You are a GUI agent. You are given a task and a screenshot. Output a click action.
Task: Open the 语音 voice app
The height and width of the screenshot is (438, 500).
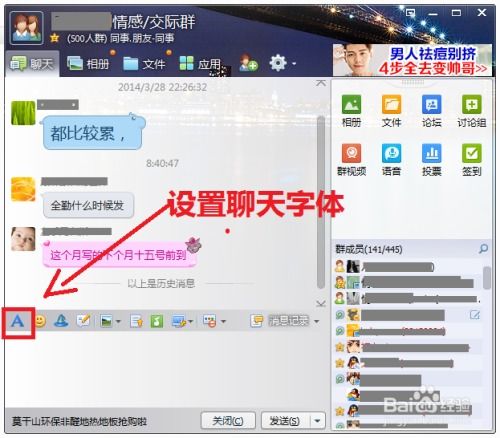pos(391,160)
